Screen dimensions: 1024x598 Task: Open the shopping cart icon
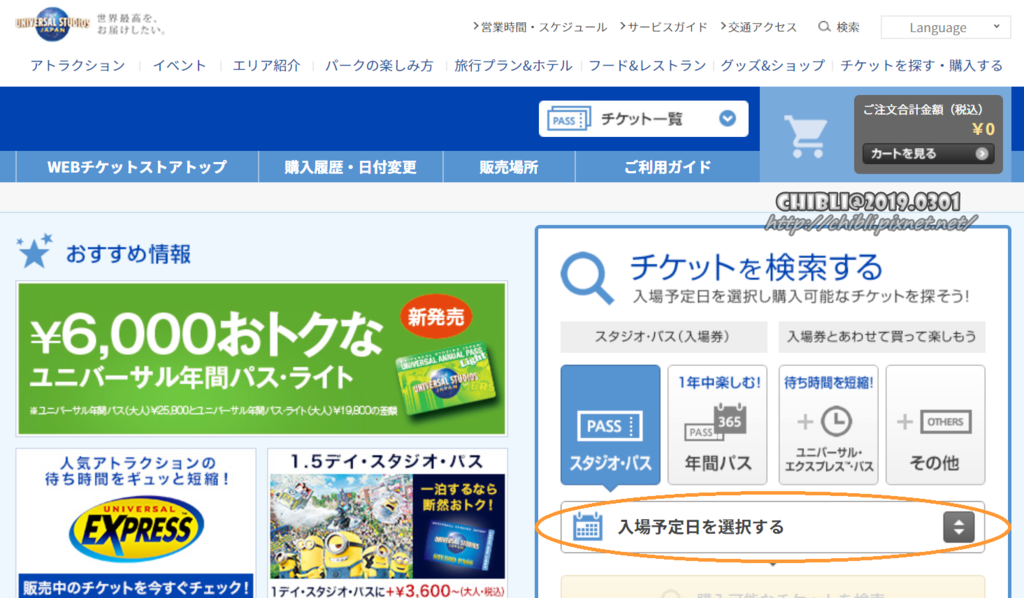point(806,136)
